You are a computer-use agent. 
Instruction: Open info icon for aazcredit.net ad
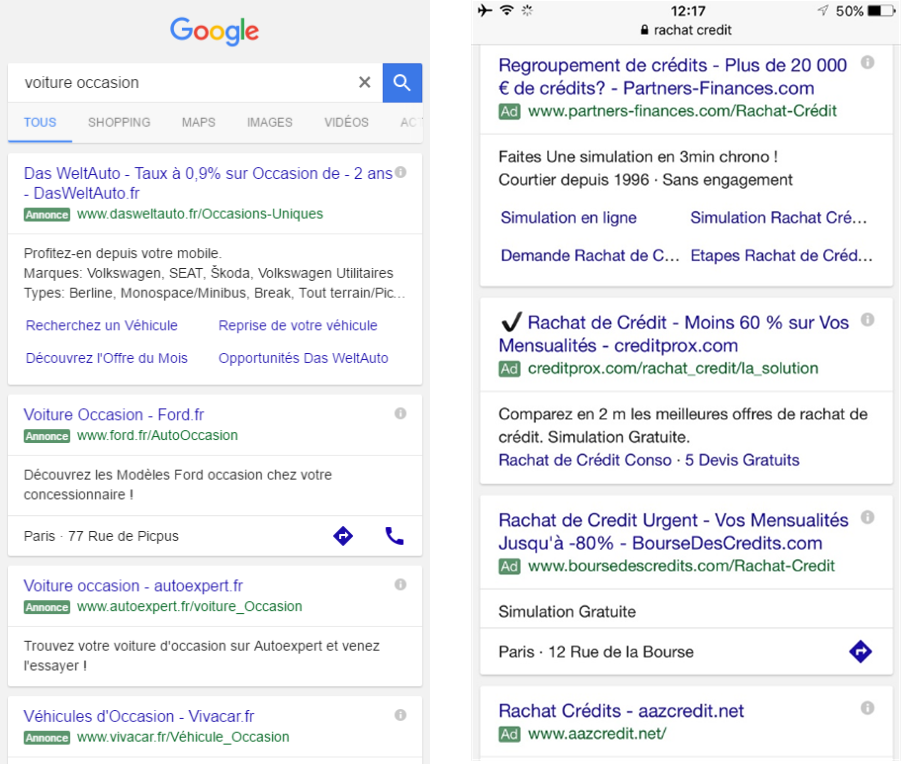click(867, 708)
